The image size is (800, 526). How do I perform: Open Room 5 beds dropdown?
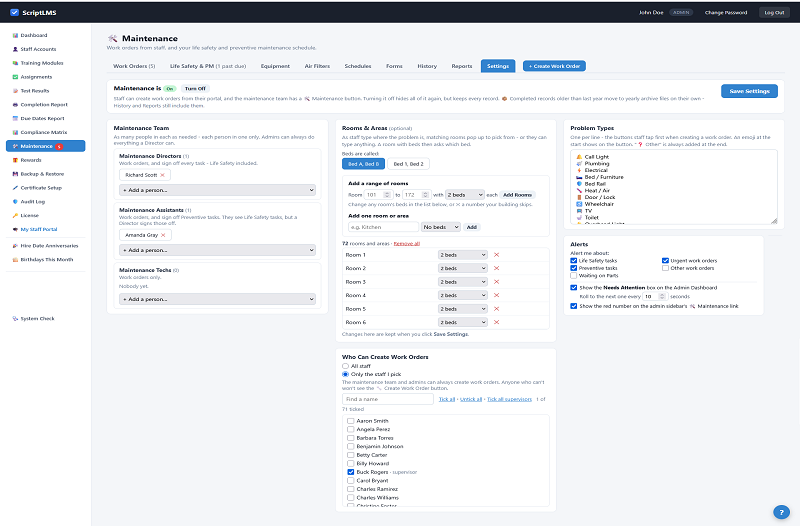pyautogui.click(x=463, y=309)
